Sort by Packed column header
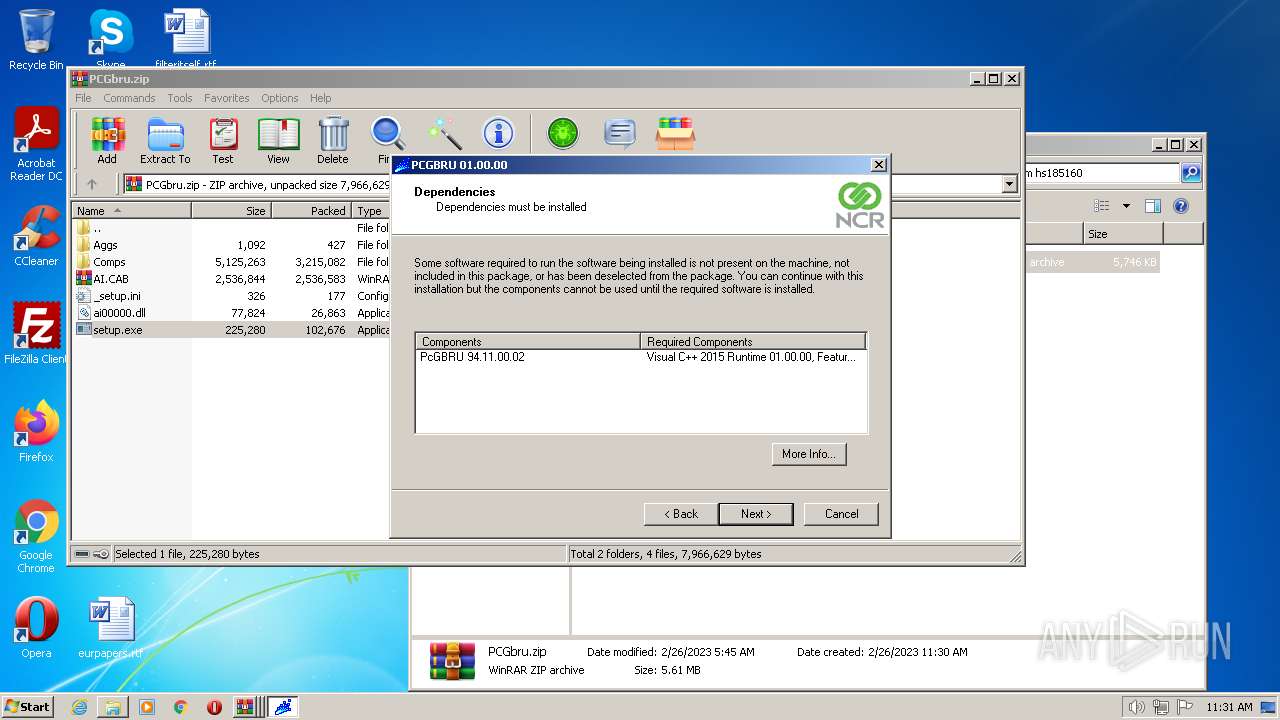 click(x=311, y=211)
